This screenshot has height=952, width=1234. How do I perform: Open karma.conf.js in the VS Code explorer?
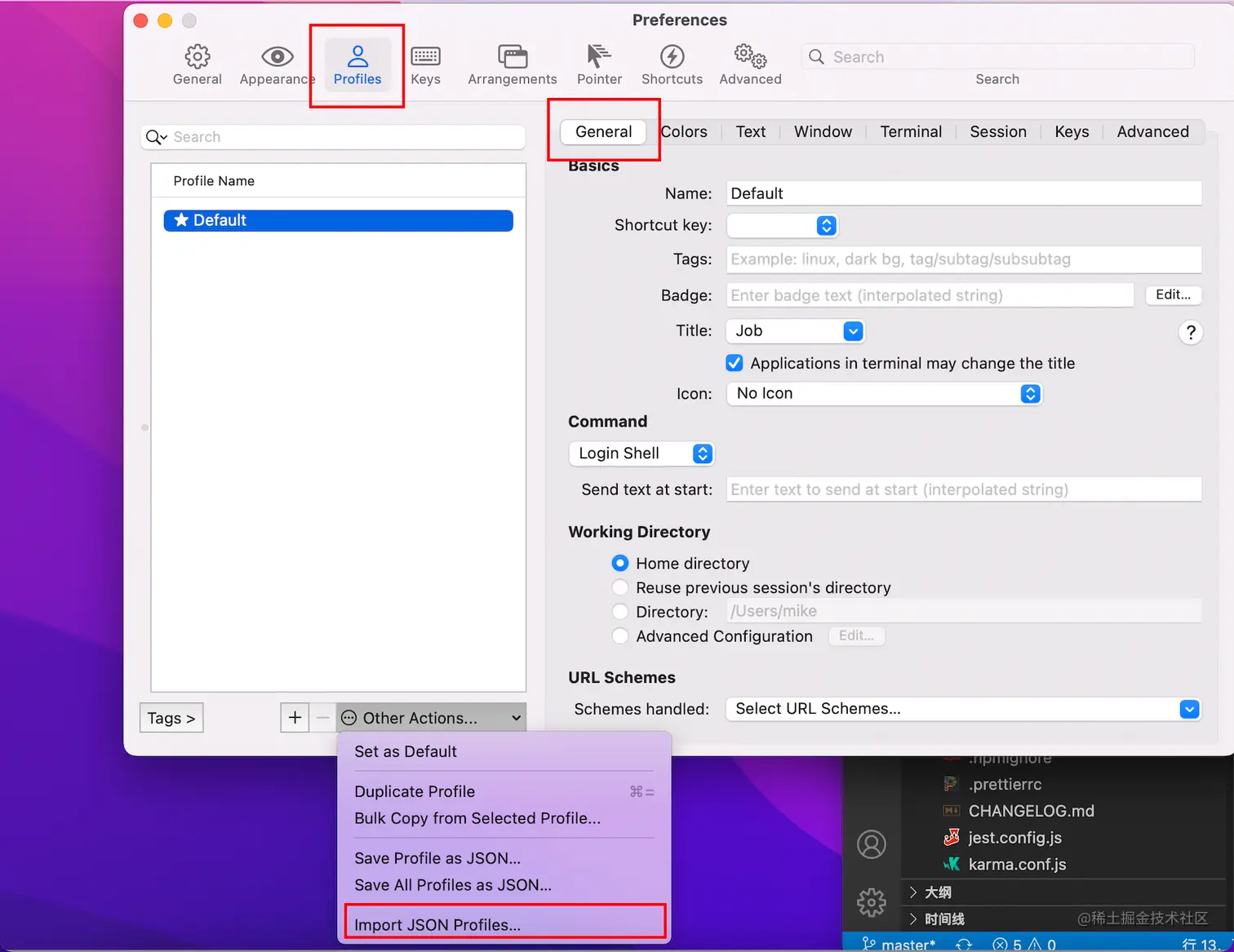[1017, 865]
